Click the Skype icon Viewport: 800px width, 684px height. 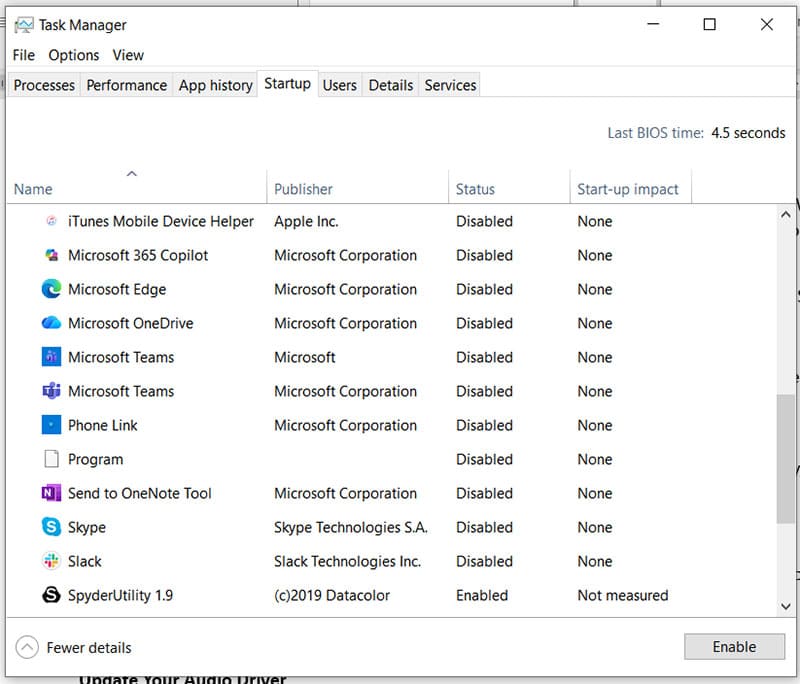[x=51, y=527]
